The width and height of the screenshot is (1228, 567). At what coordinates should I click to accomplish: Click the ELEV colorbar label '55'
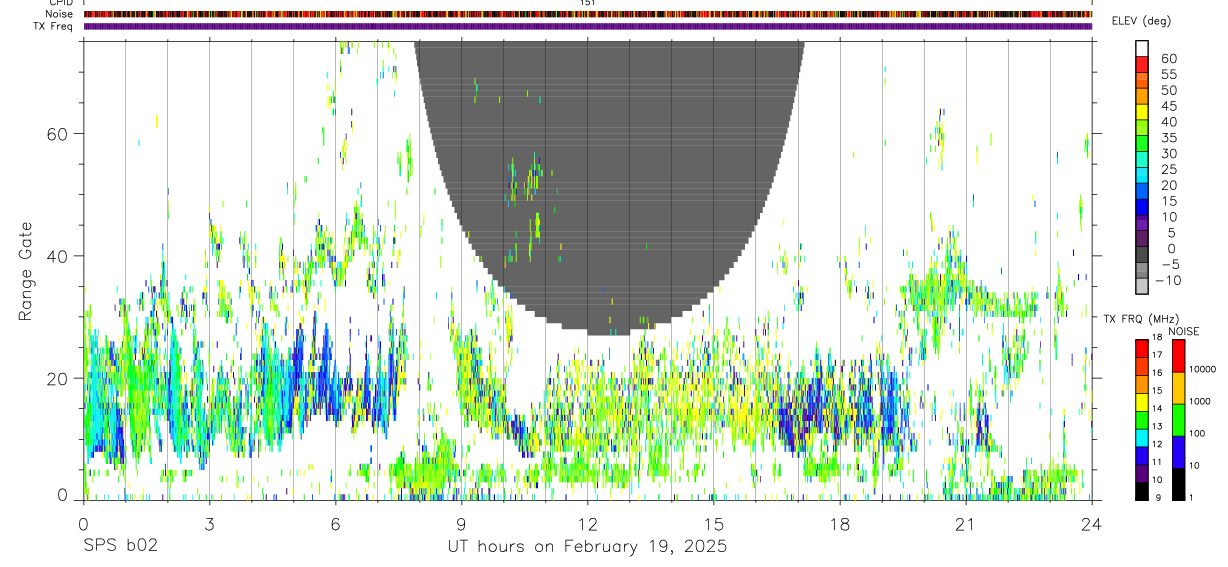pyautogui.click(x=1168, y=75)
